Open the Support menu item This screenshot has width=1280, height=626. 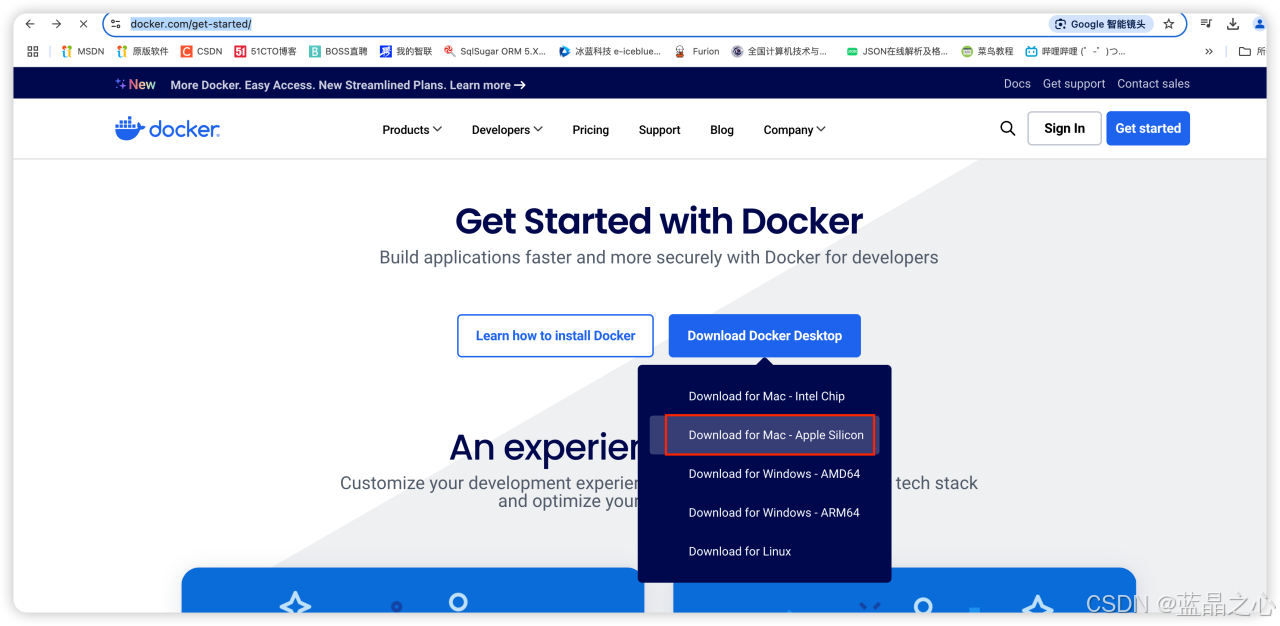click(x=659, y=130)
